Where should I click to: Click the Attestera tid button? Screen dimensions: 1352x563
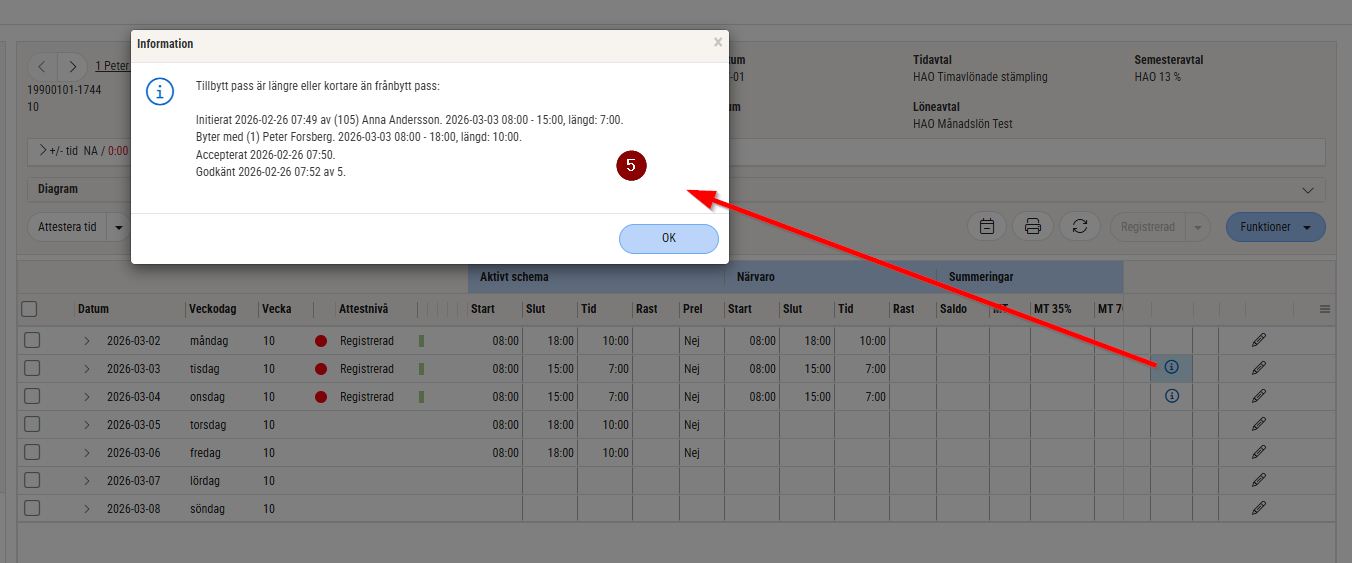(67, 227)
